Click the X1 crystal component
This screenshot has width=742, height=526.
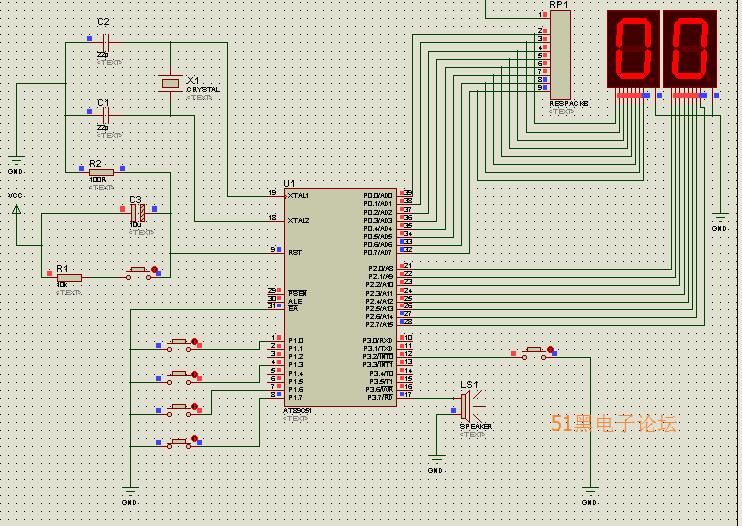[x=170, y=83]
